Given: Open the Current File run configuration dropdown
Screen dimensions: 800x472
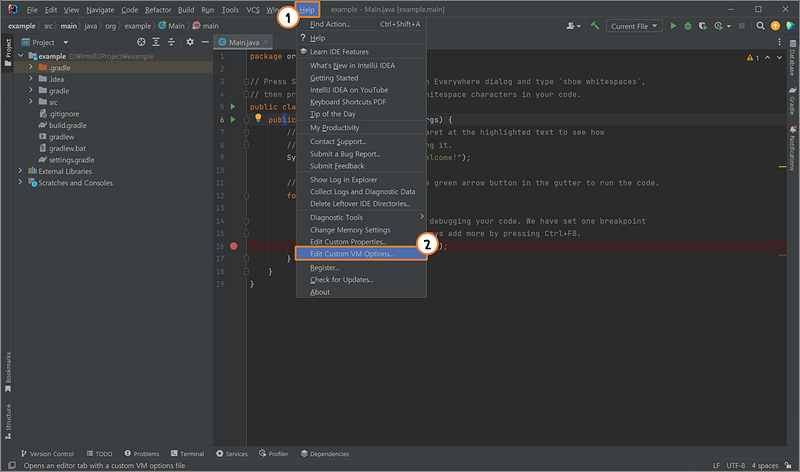Looking at the screenshot, I should pos(634,26).
